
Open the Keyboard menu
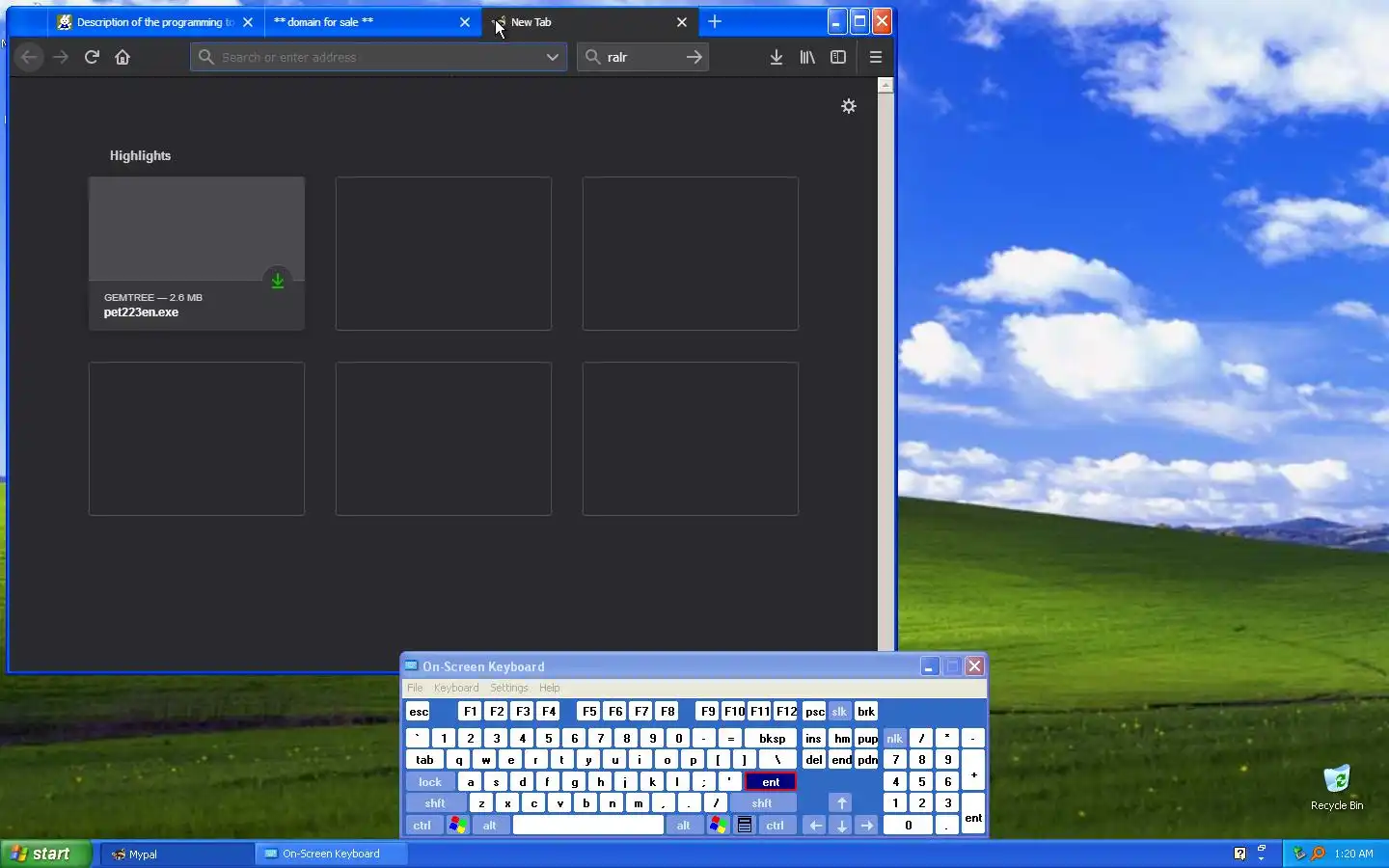pos(456,688)
